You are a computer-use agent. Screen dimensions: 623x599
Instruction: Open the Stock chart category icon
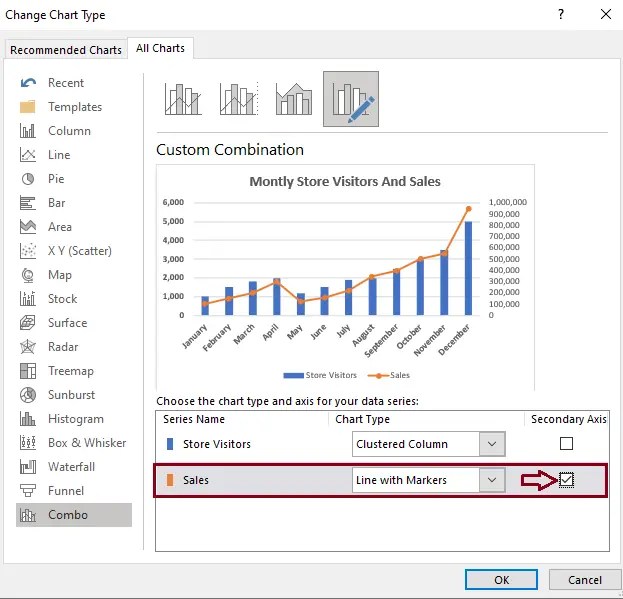pos(28,299)
